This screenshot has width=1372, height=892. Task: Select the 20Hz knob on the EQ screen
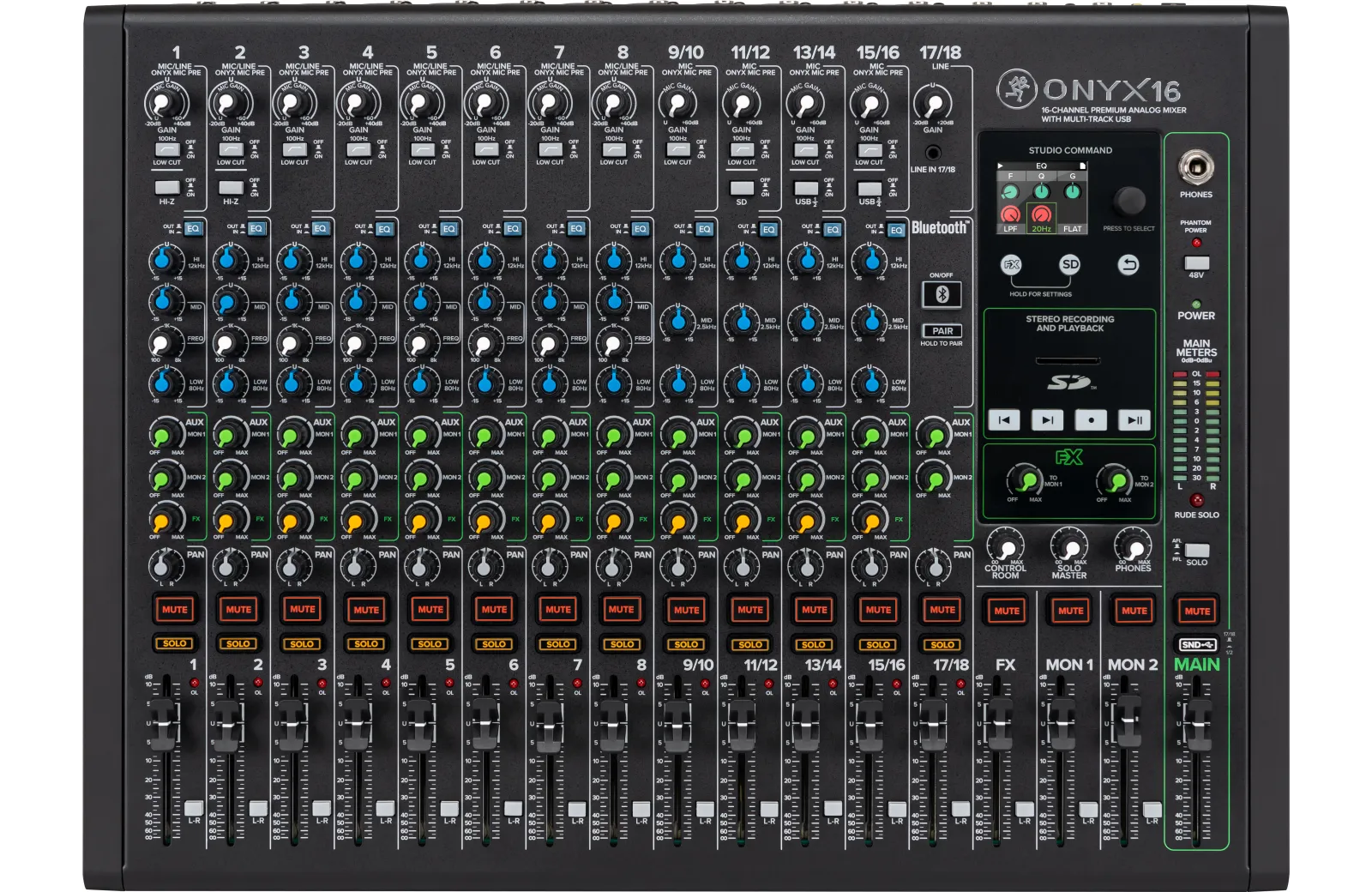pos(1041,214)
